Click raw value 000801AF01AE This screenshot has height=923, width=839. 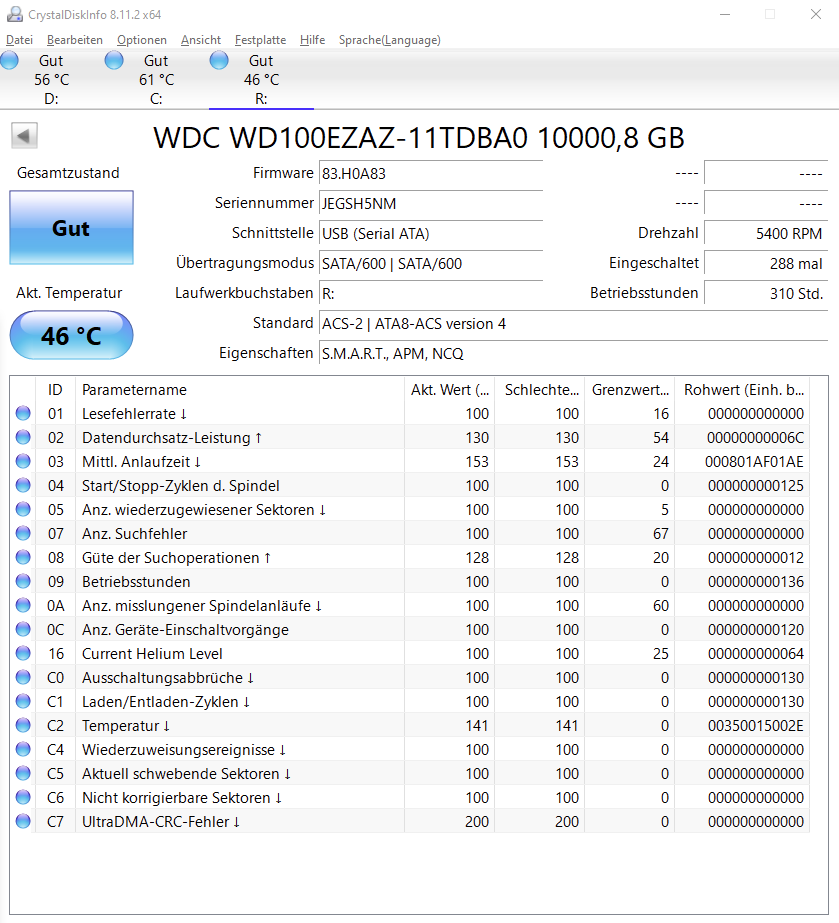[754, 462]
